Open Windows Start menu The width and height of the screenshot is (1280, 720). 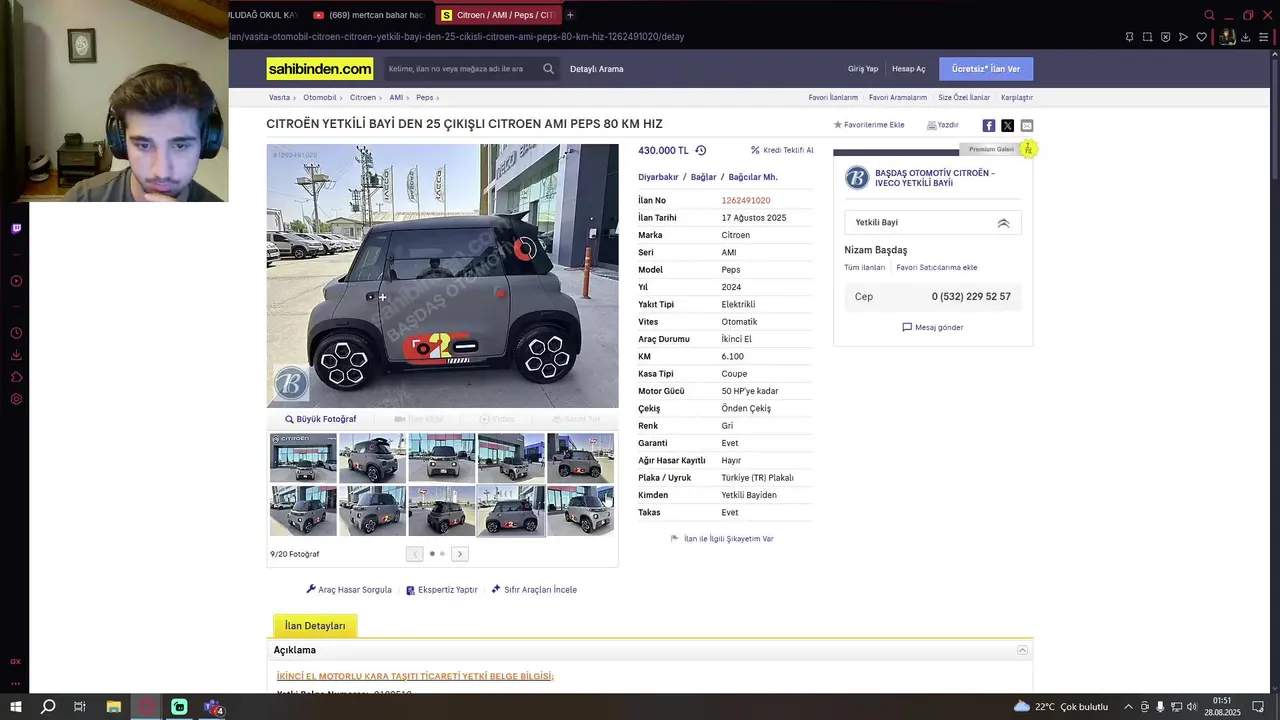click(16, 707)
